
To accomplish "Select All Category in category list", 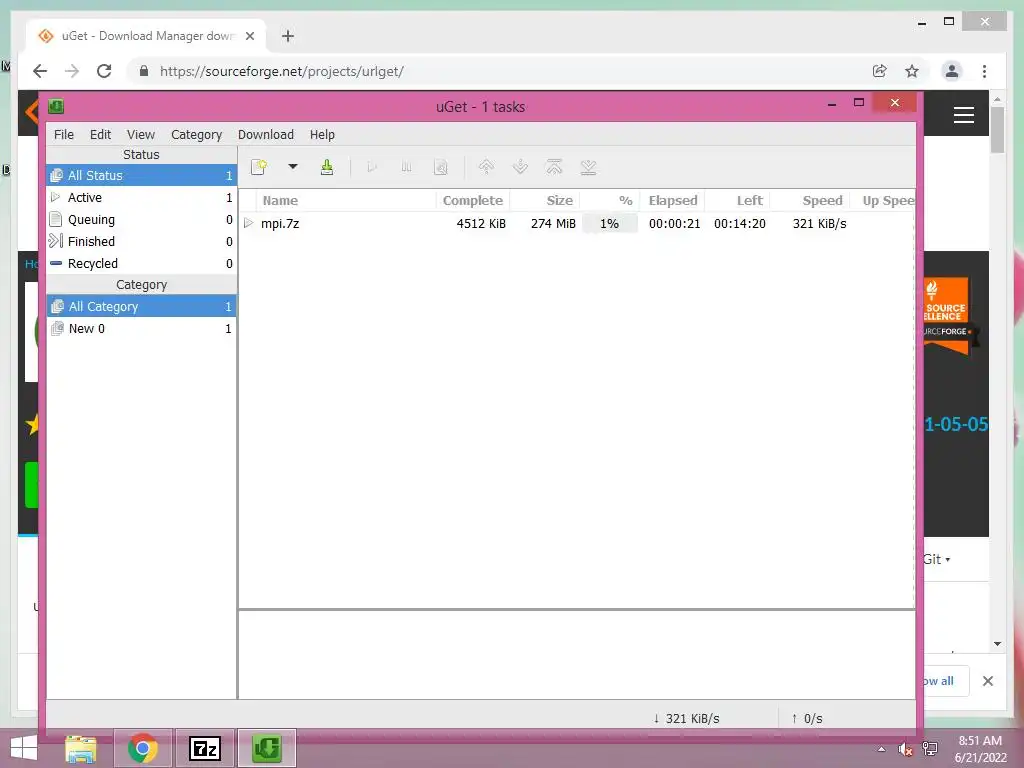I will point(141,306).
